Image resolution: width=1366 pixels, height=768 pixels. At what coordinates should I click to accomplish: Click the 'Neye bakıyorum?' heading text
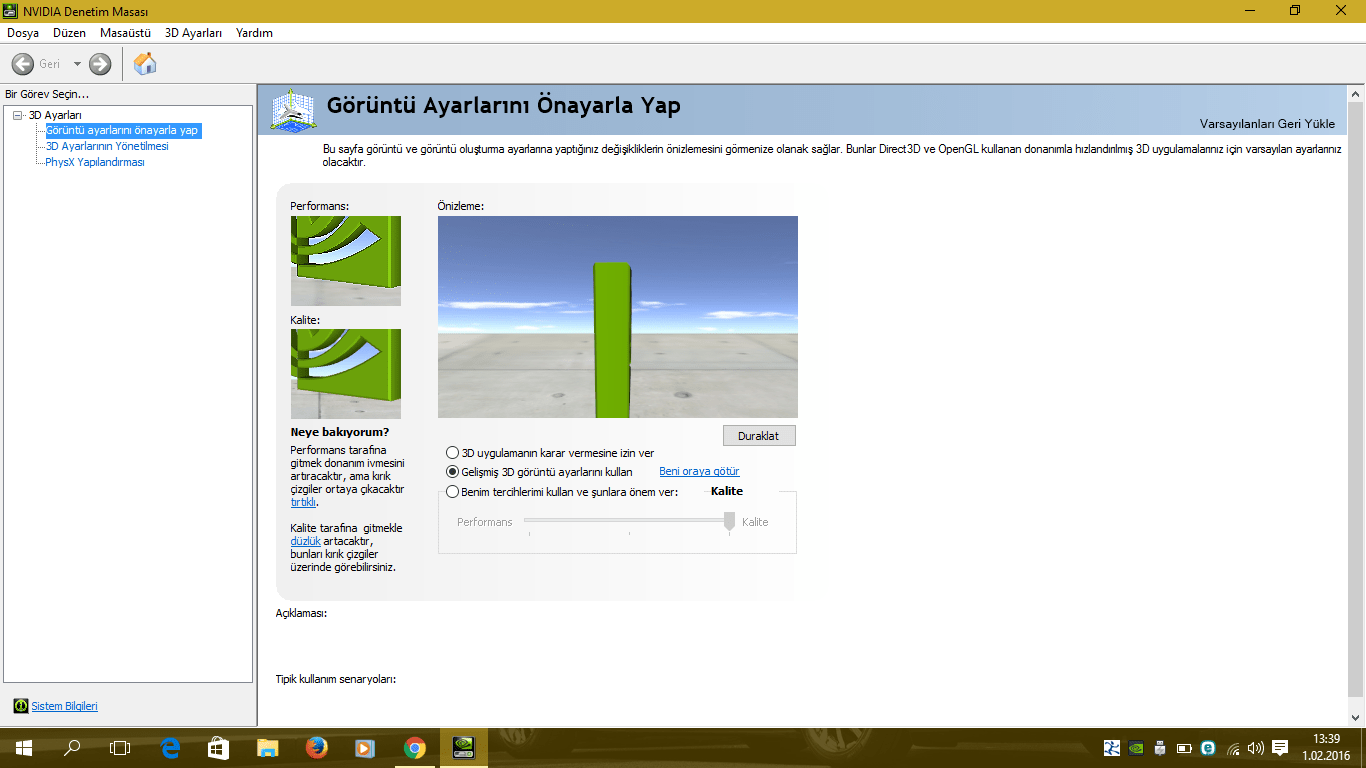340,432
